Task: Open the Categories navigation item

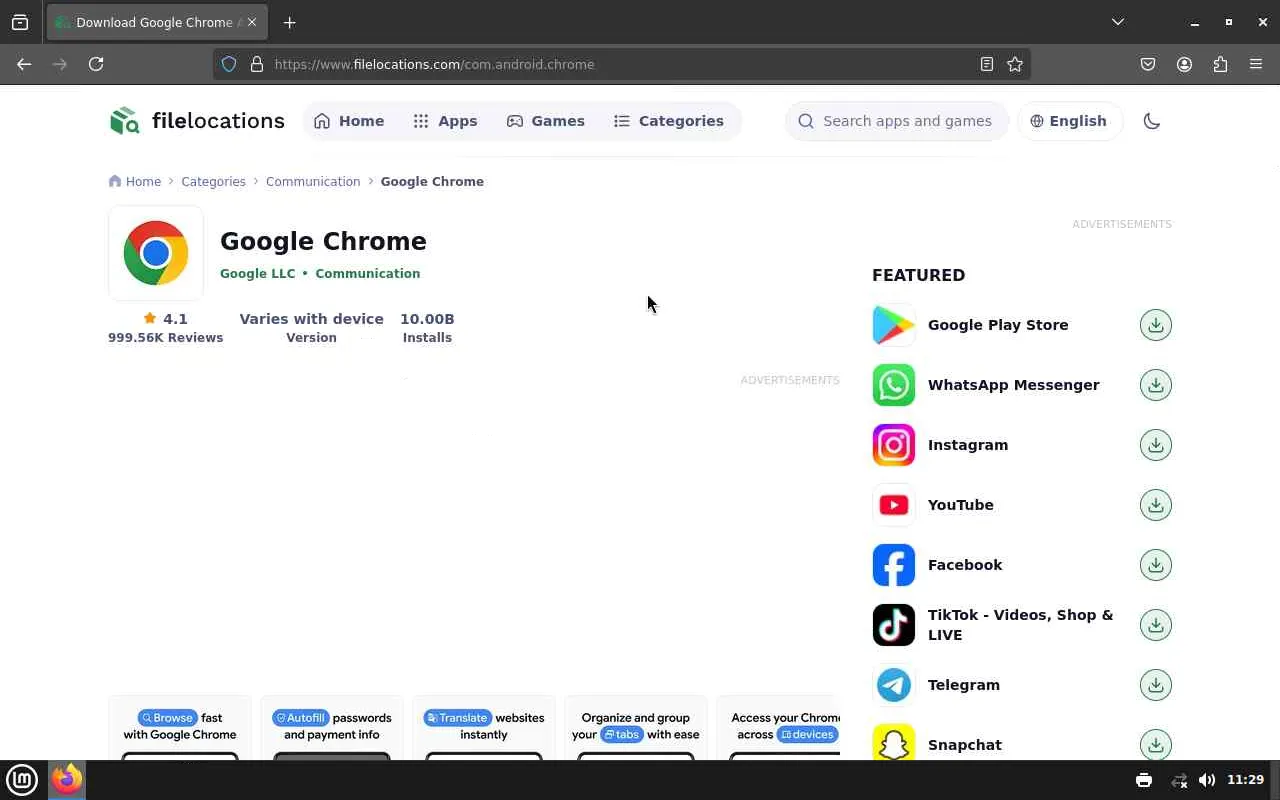Action: click(x=669, y=121)
